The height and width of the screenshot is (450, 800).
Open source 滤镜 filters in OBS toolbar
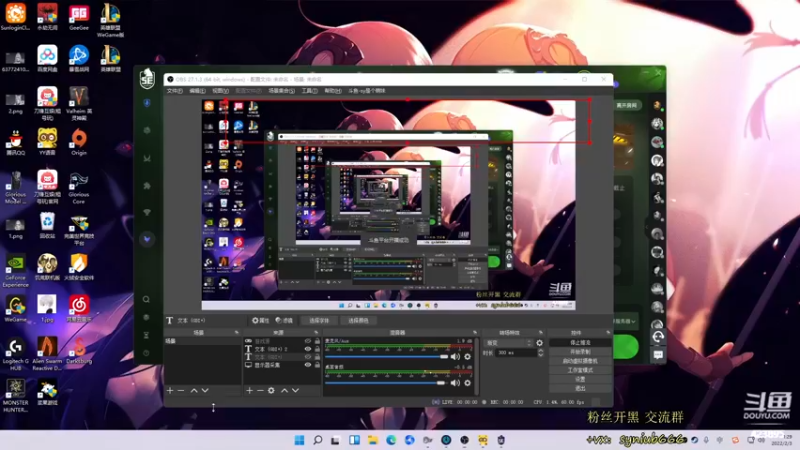[x=284, y=320]
